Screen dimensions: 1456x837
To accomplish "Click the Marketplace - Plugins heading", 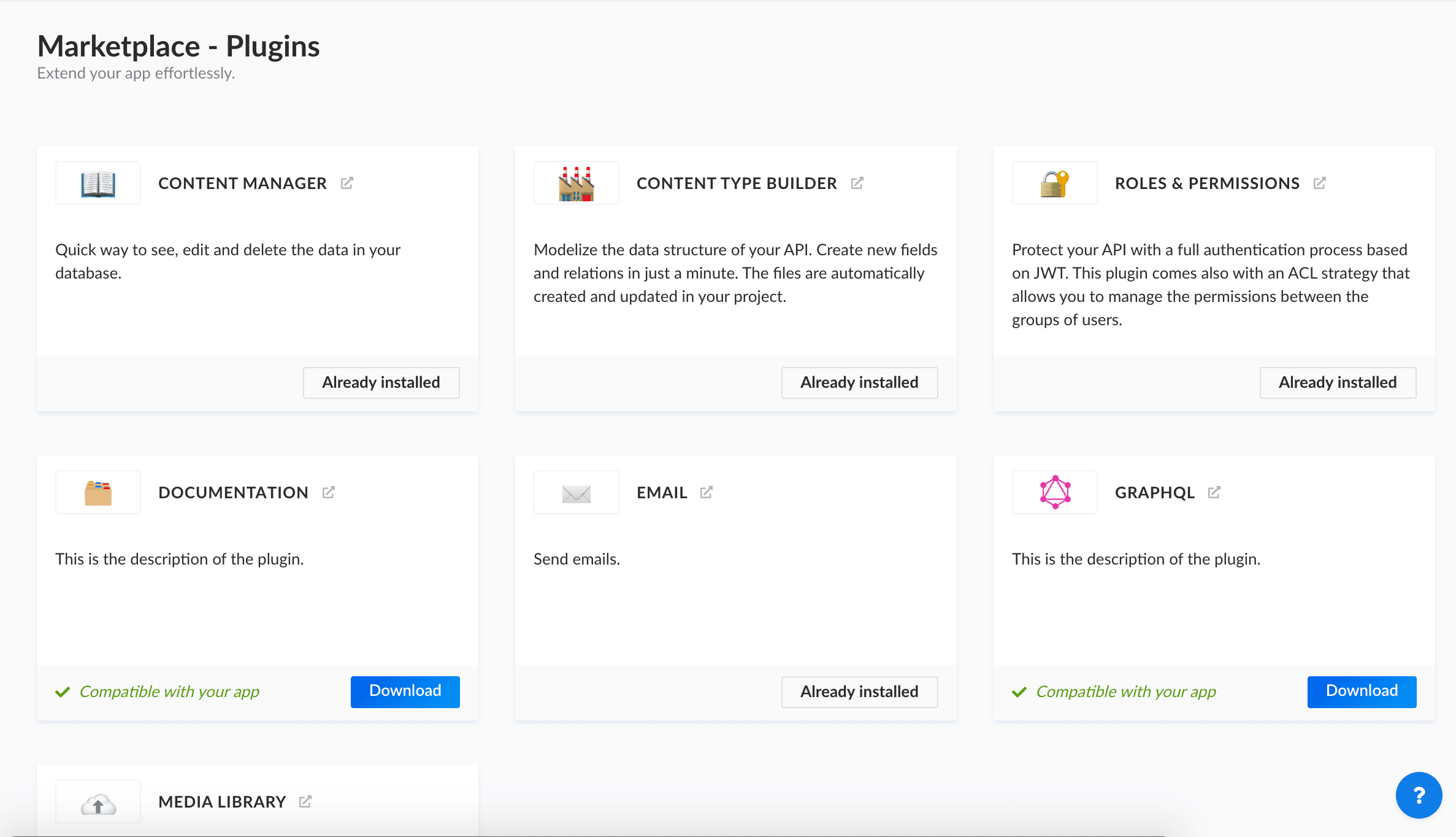I will [x=178, y=47].
